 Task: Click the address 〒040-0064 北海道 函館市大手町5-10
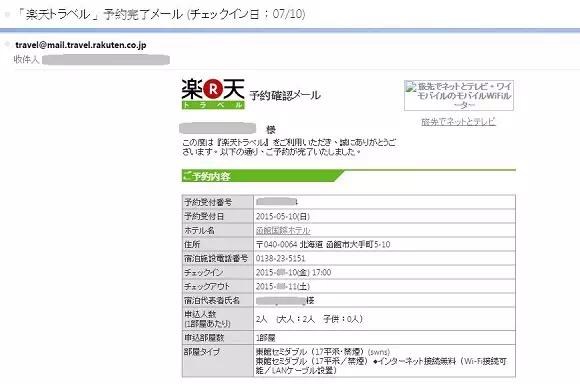[323, 245]
